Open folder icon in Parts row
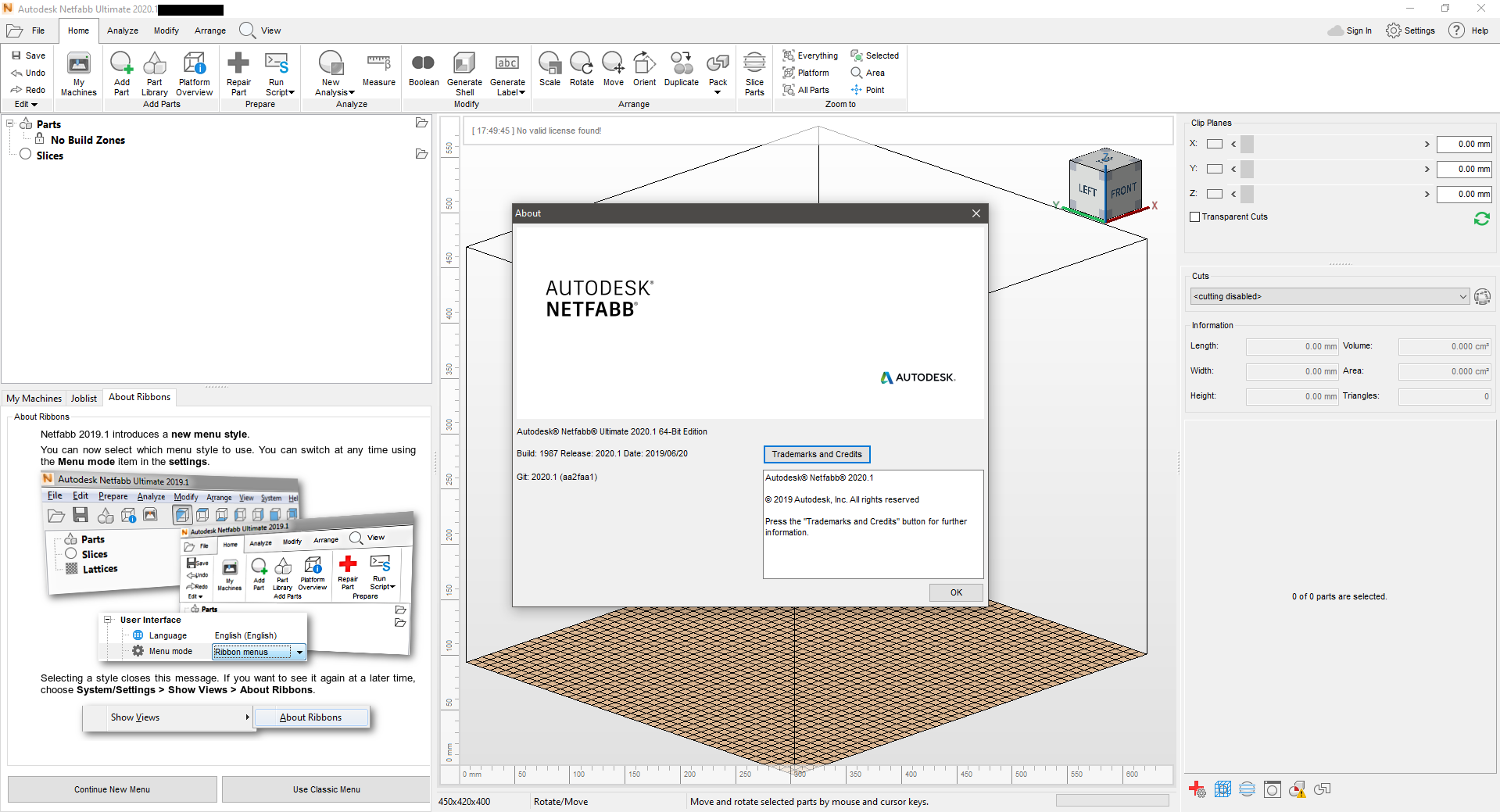 pyautogui.click(x=421, y=123)
